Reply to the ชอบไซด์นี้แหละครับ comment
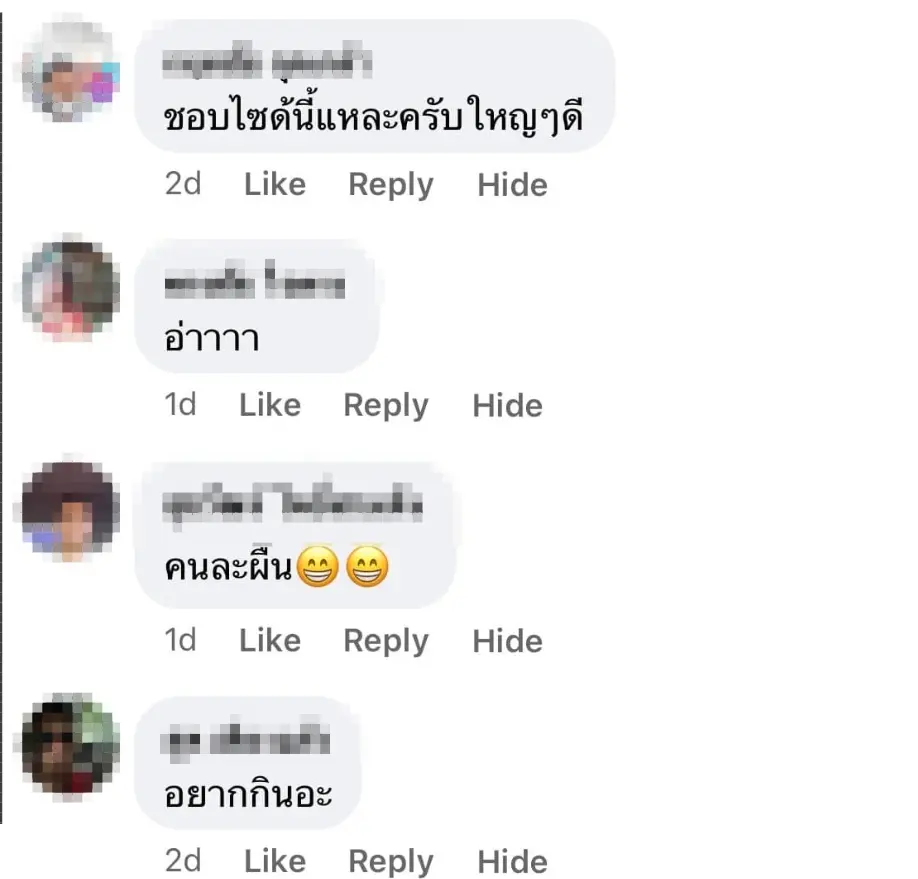The width and height of the screenshot is (918, 879). 391,186
